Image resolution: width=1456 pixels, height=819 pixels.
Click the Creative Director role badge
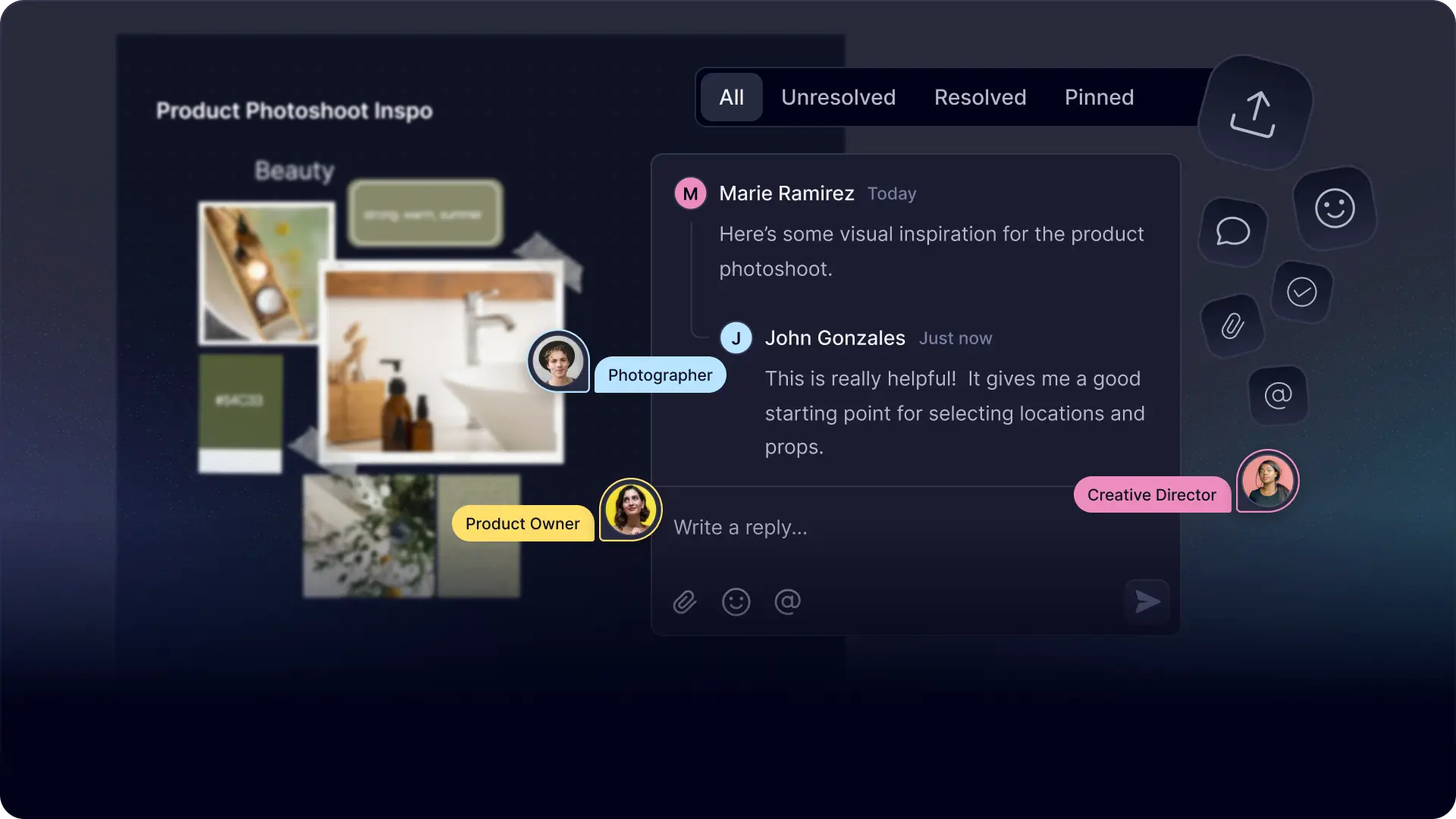(x=1152, y=494)
